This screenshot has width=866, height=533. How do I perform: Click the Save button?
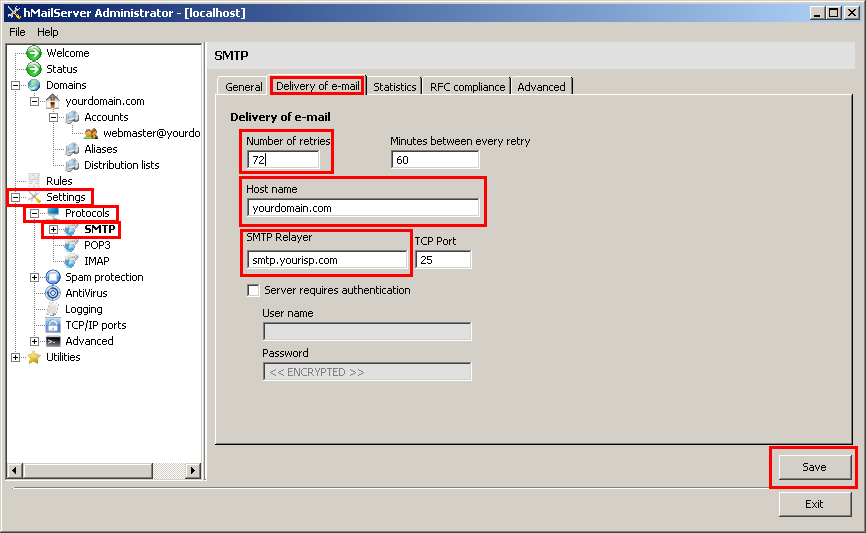814,467
